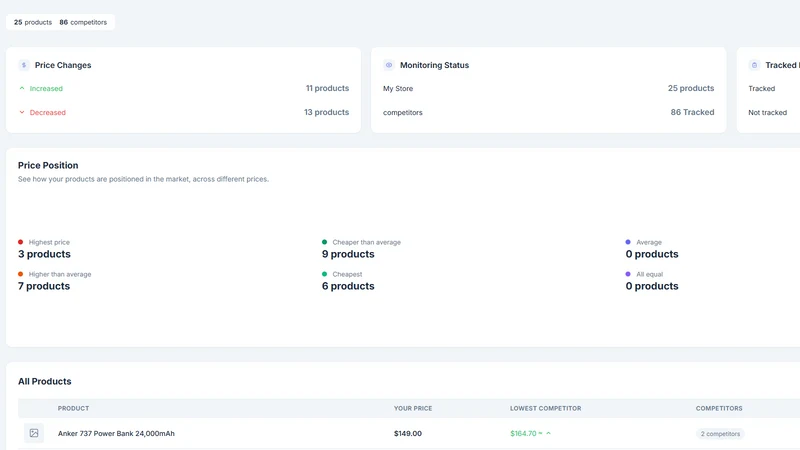The width and height of the screenshot is (800, 450).
Task: Click the orange Higher than average dot
Action: click(20, 274)
